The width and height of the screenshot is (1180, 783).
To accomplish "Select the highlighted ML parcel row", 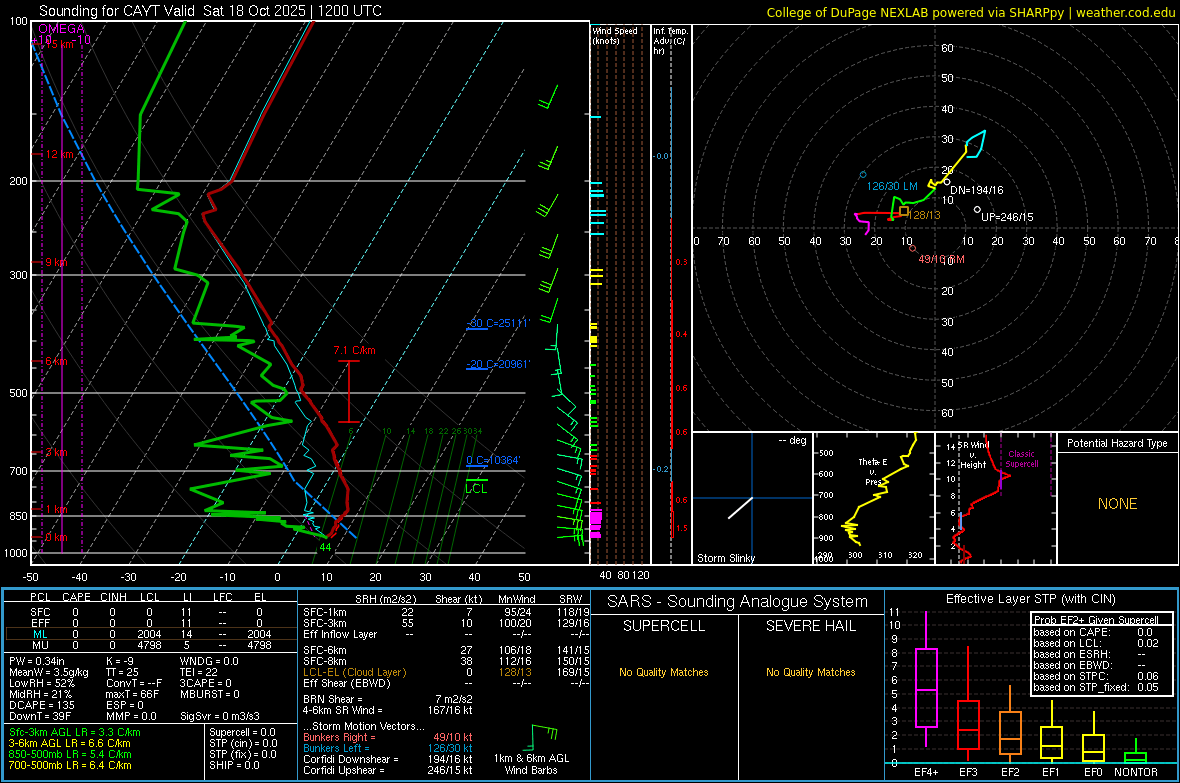I will pyautogui.click(x=151, y=634).
